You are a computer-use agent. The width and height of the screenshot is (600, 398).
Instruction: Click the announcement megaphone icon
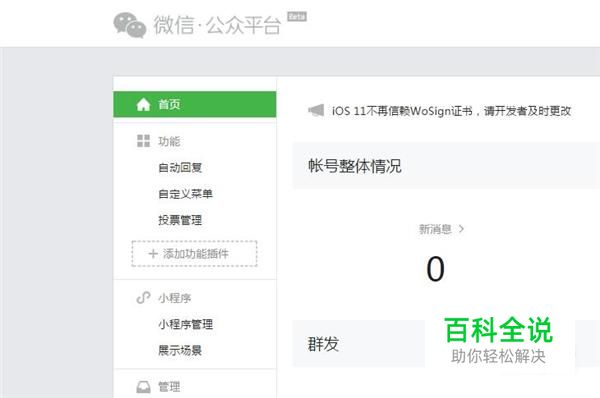tap(316, 111)
